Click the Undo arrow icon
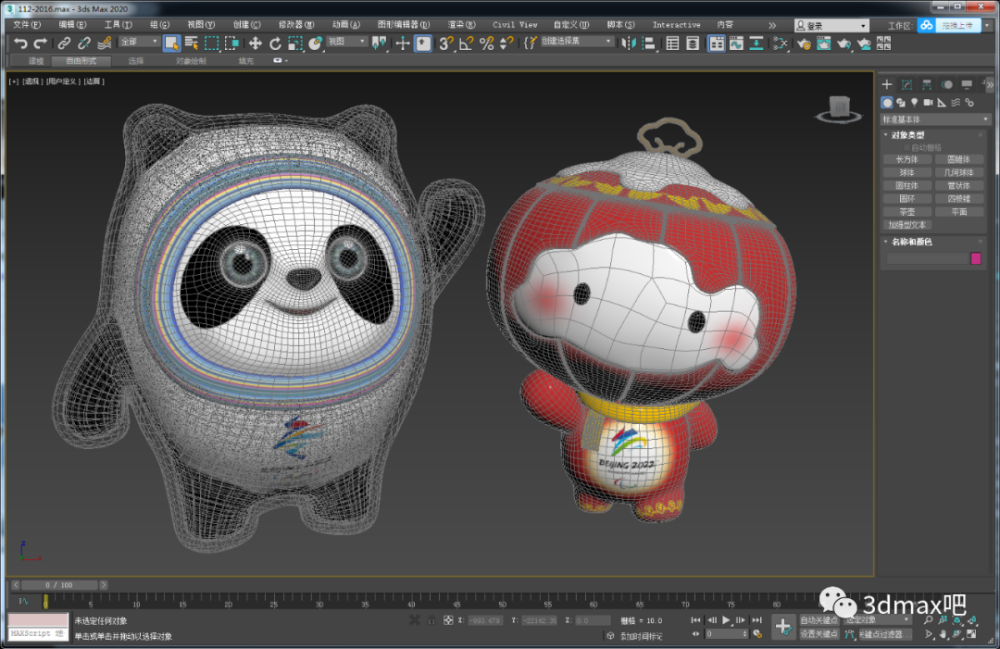The height and width of the screenshot is (649, 1000). coord(20,43)
